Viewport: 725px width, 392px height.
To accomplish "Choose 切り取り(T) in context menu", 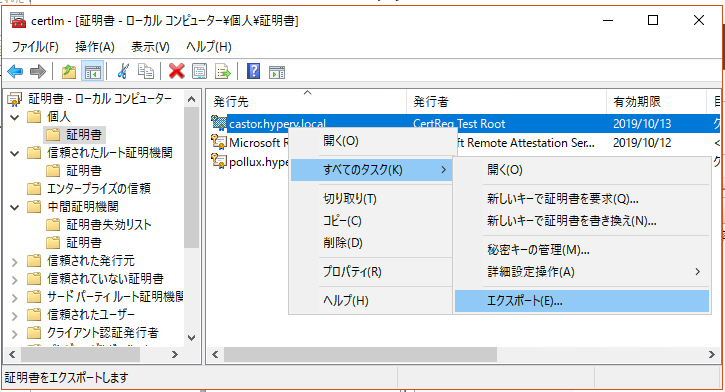I will tap(371, 199).
